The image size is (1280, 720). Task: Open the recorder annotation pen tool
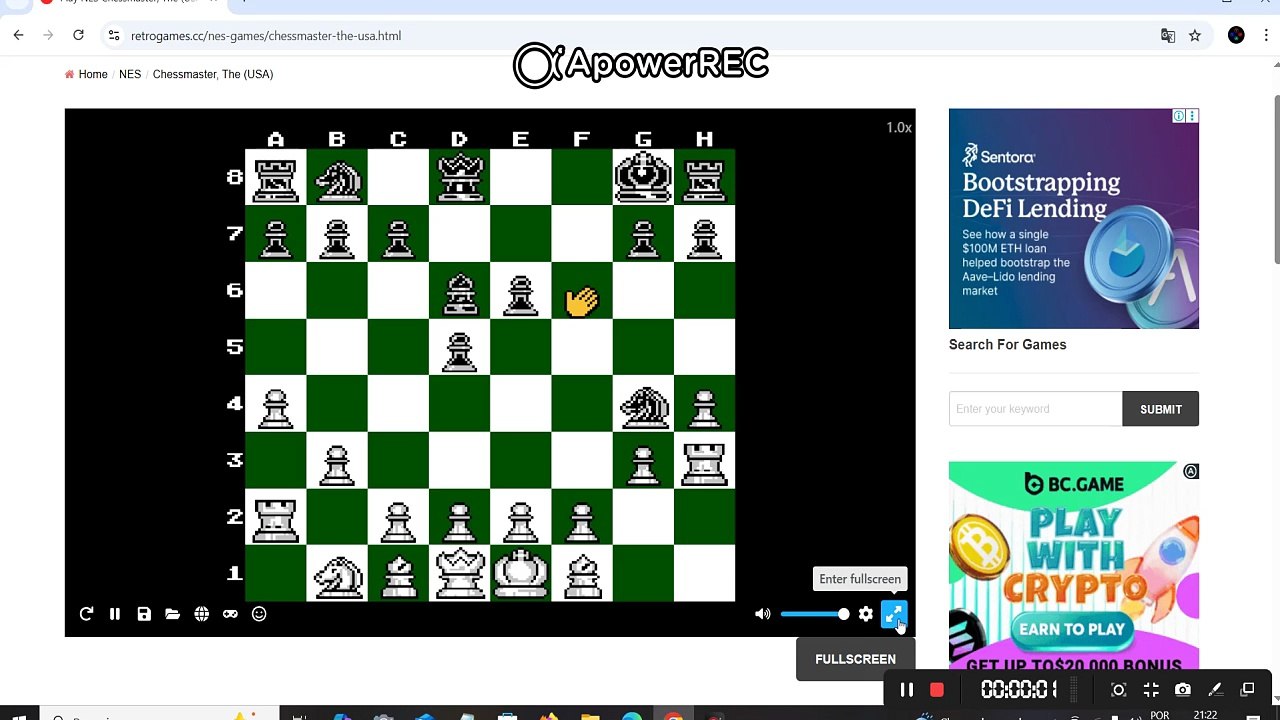(x=1215, y=690)
